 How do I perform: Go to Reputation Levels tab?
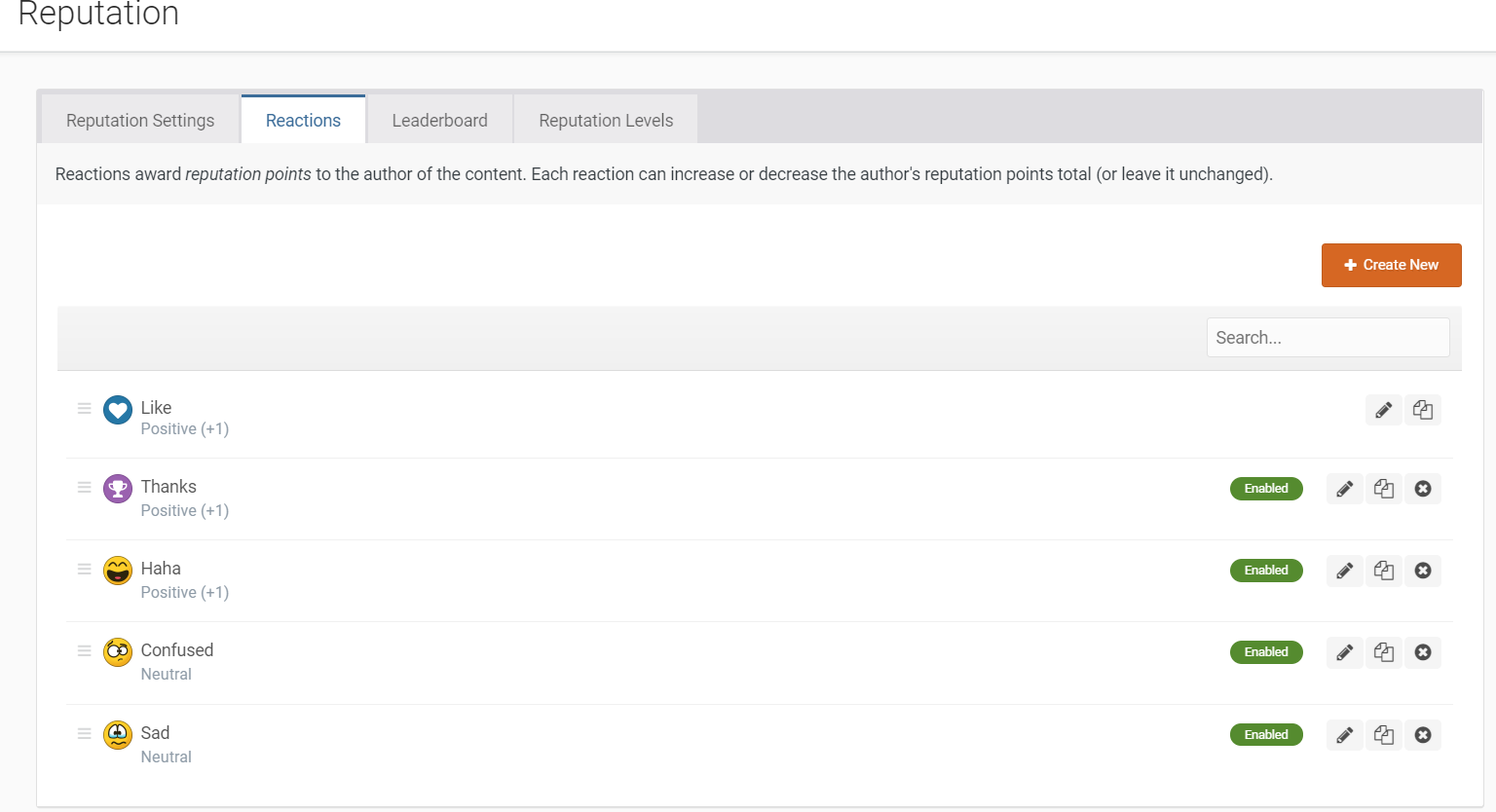606,121
